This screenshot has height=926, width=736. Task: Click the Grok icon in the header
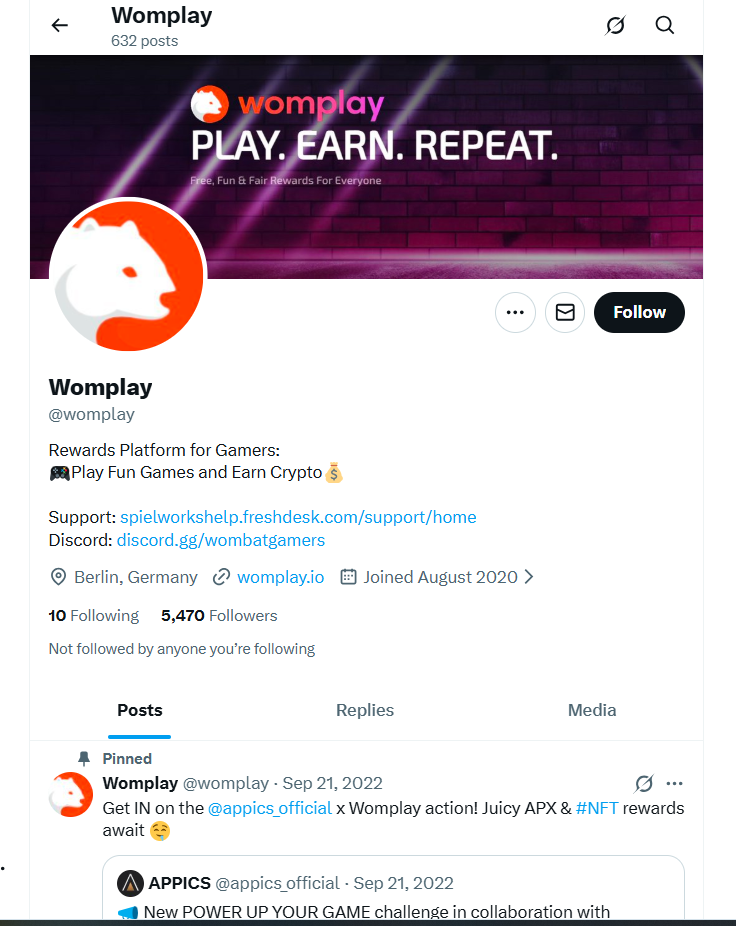coord(616,26)
